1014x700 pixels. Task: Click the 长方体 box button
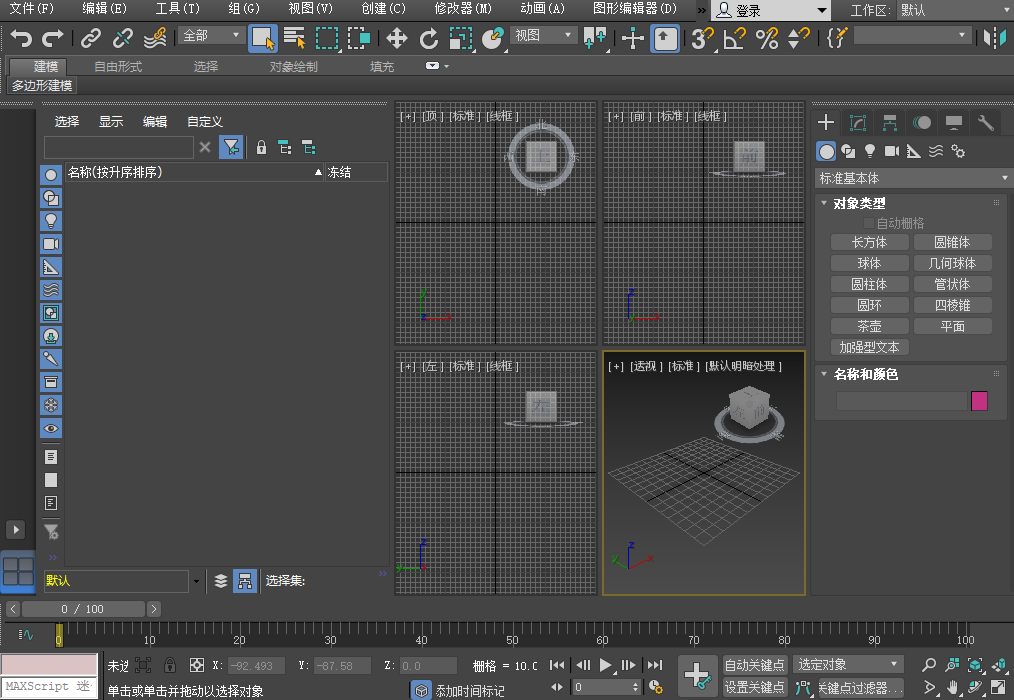tap(869, 242)
